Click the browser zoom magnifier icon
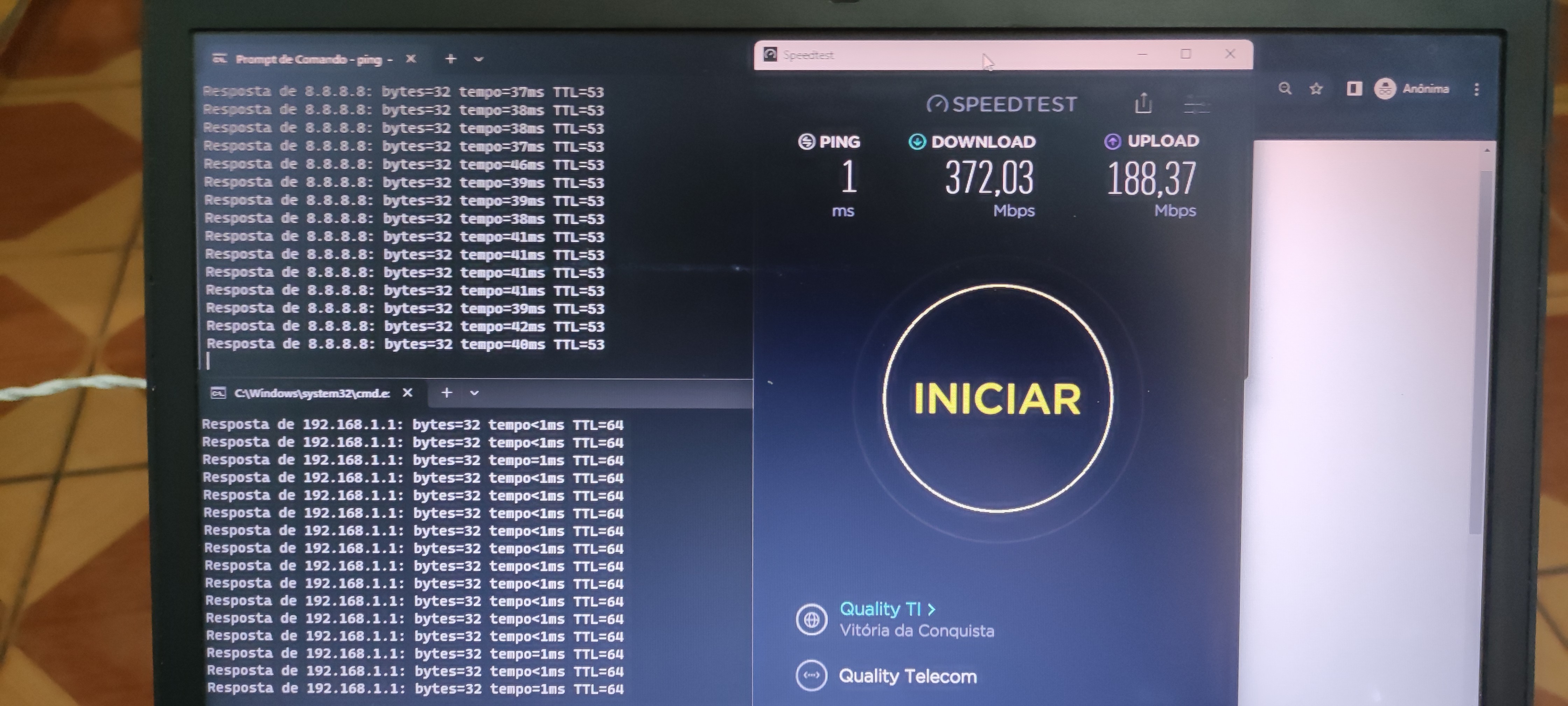Viewport: 1568px width, 706px height. click(1284, 89)
